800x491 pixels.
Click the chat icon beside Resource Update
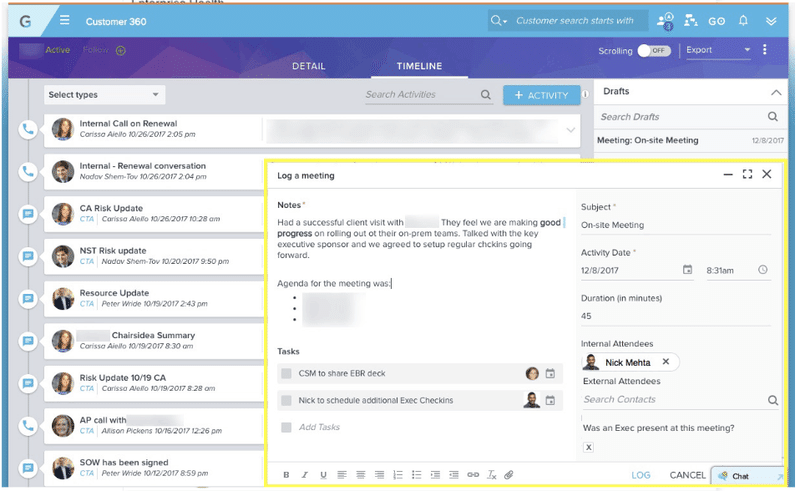point(28,298)
